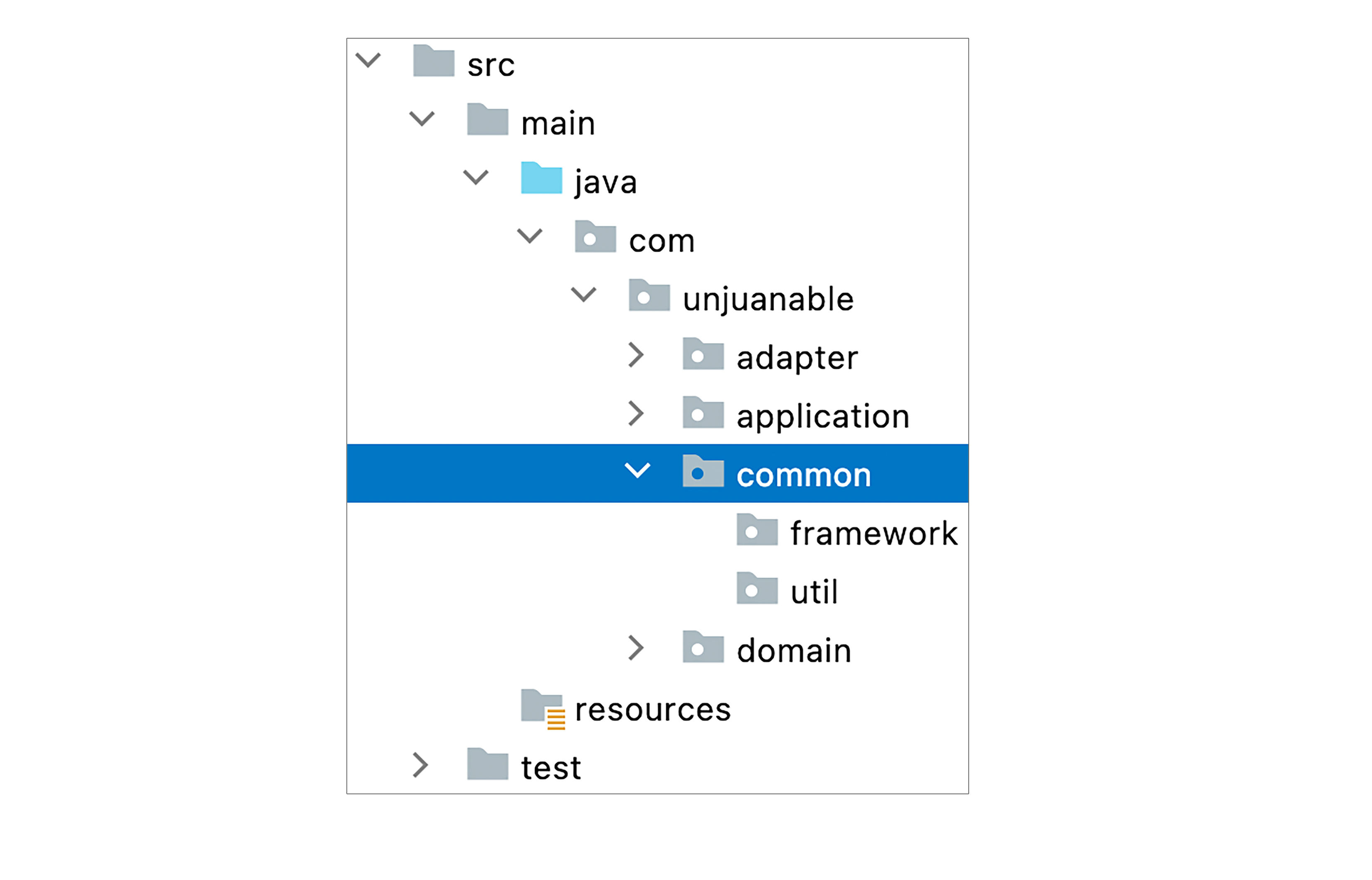Expand the domain package arrow
This screenshot has height=880, width=1372.
636,648
